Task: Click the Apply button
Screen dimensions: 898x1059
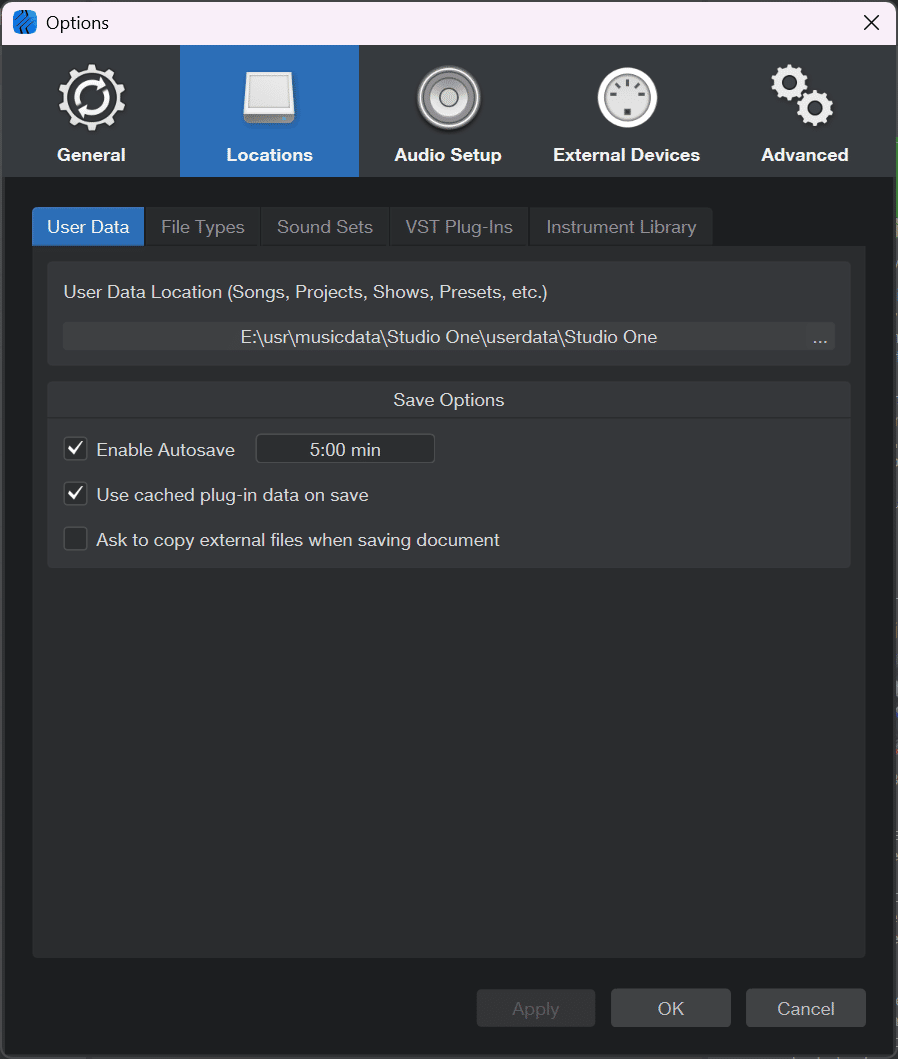Action: tap(536, 1008)
